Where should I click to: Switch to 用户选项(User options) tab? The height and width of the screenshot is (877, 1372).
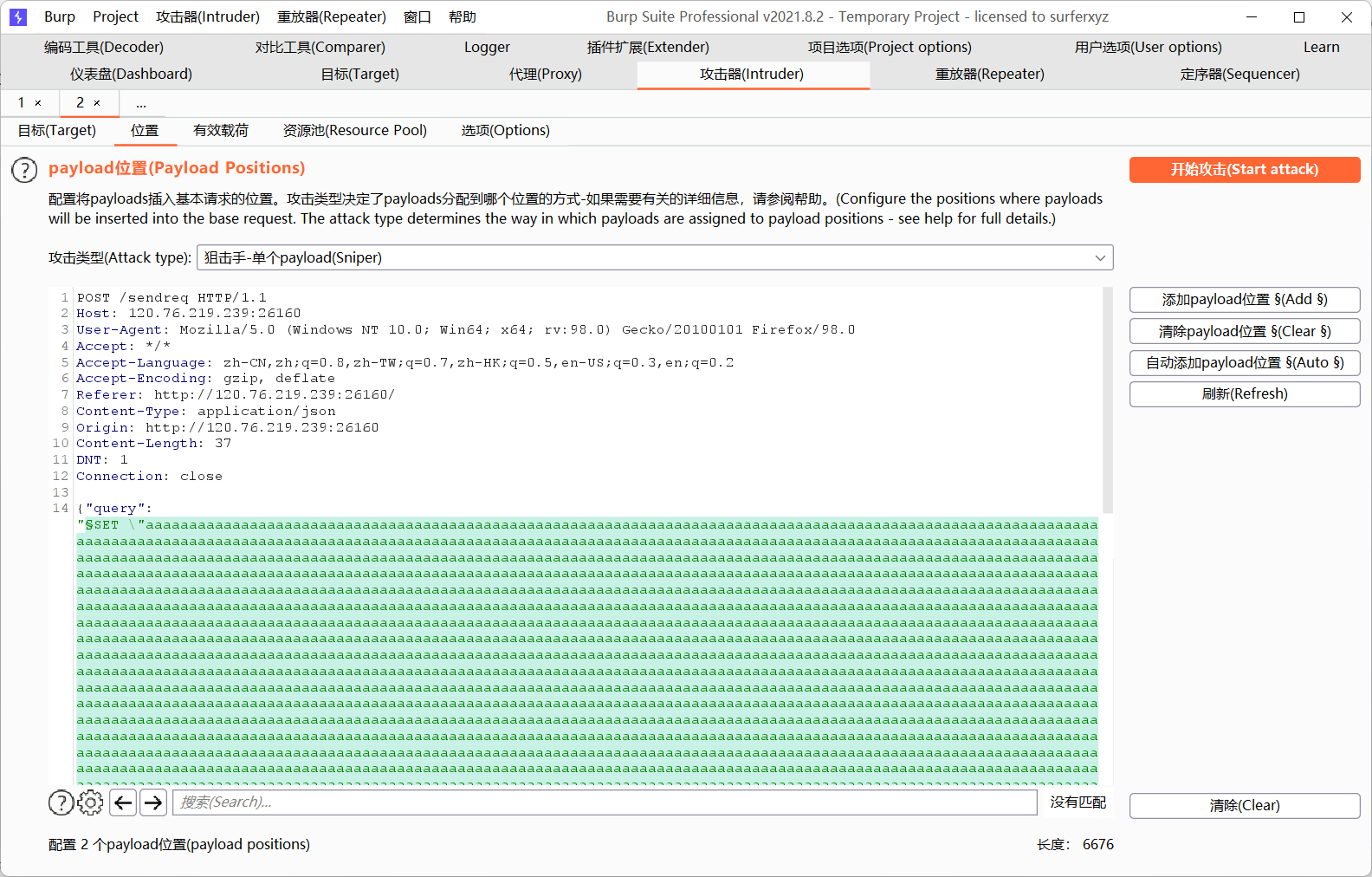(1149, 47)
